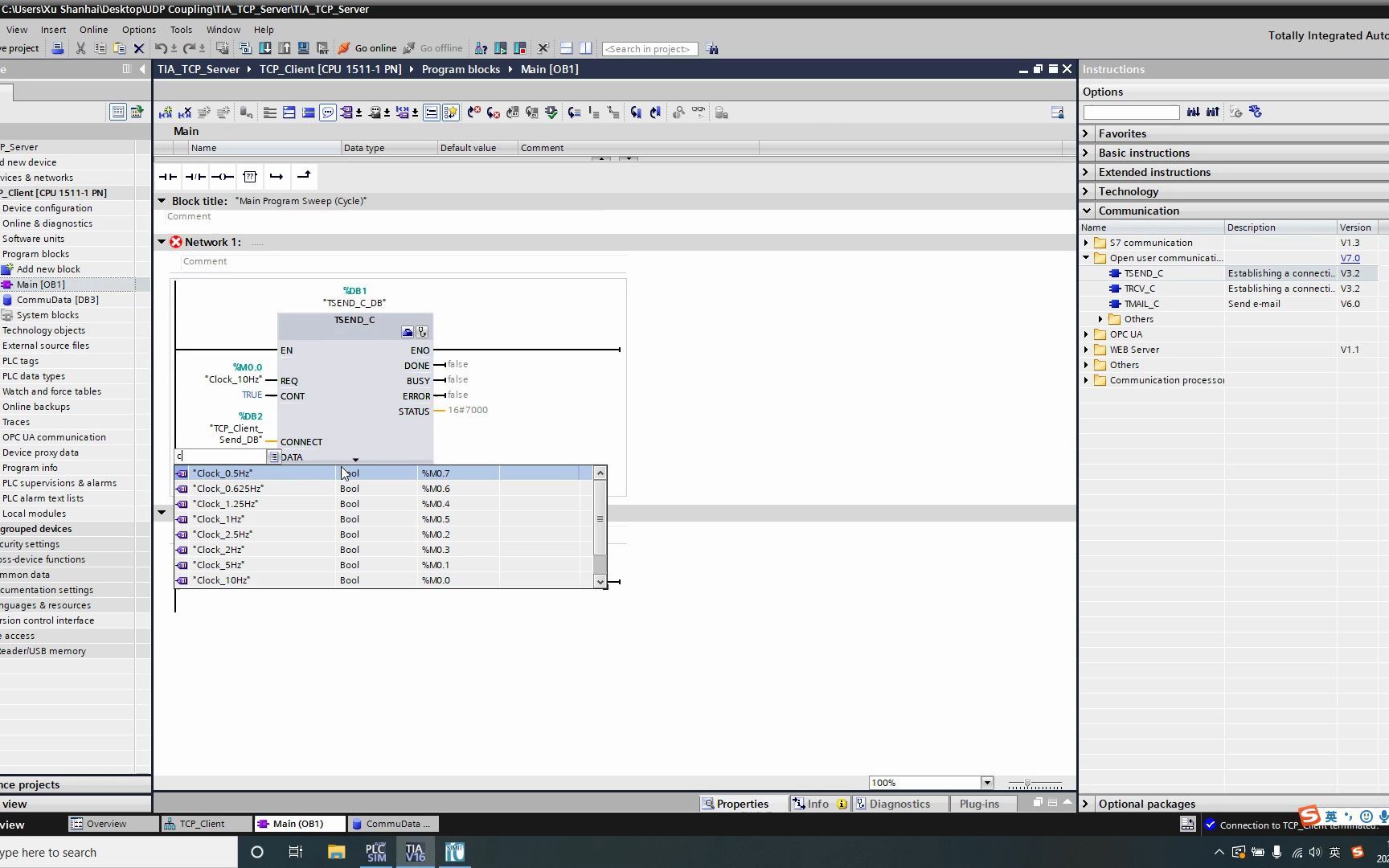Expand S7 communication folder
Viewport: 1389px width, 868px height.
[x=1086, y=243]
